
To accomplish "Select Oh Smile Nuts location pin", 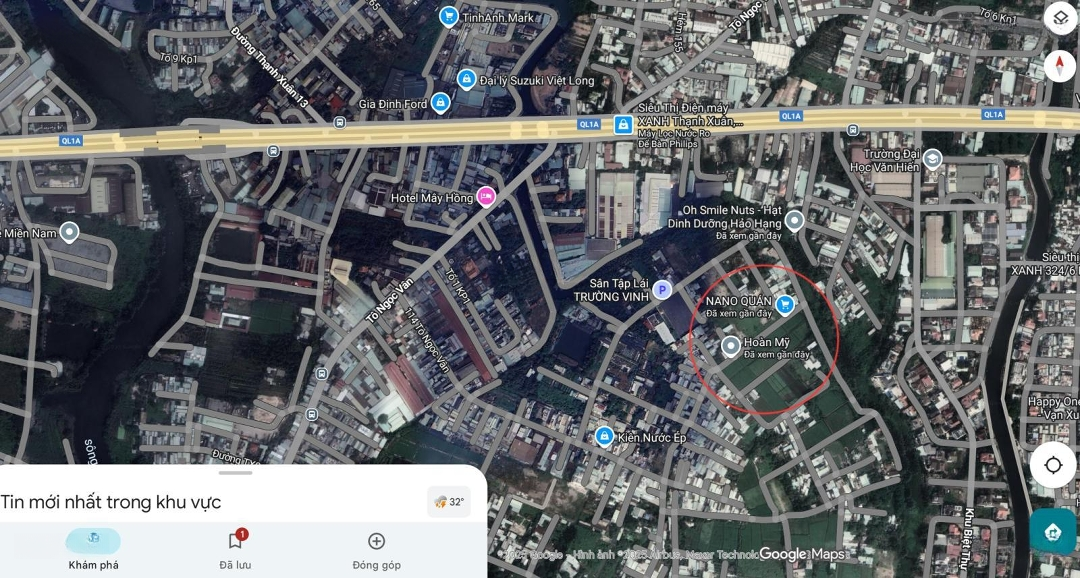I will tap(795, 221).
